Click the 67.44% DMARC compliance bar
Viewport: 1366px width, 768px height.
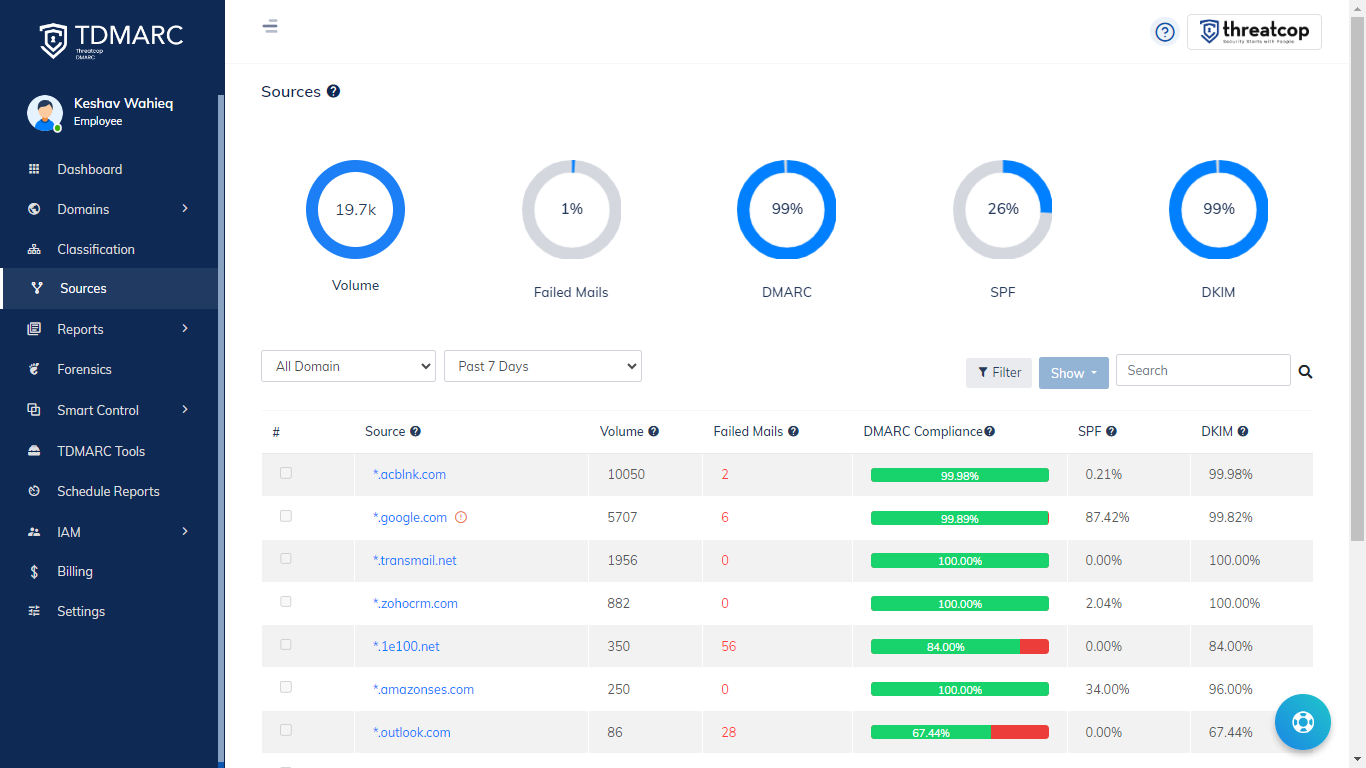pyautogui.click(x=960, y=733)
